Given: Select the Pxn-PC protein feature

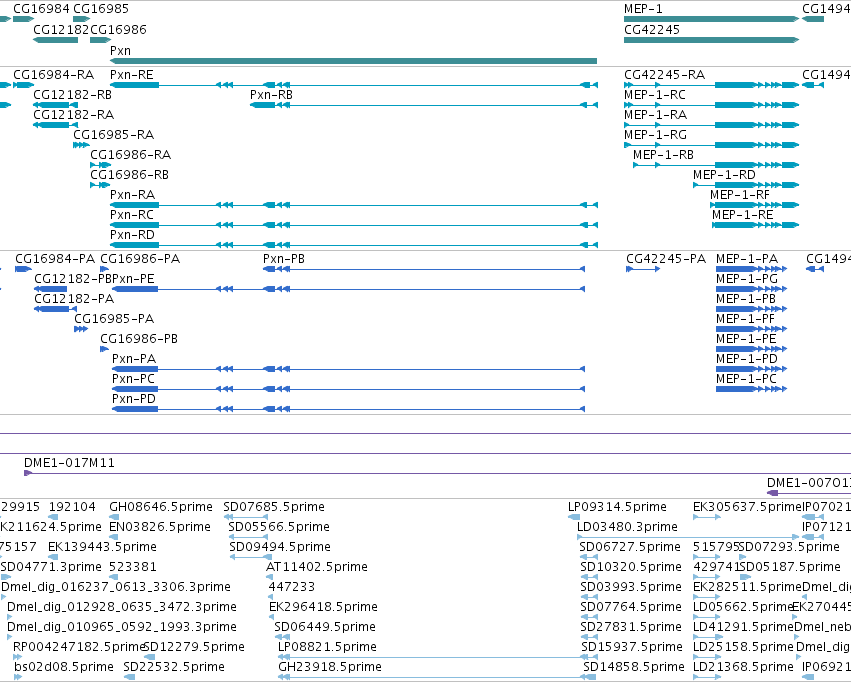Looking at the screenshot, I should (348, 389).
